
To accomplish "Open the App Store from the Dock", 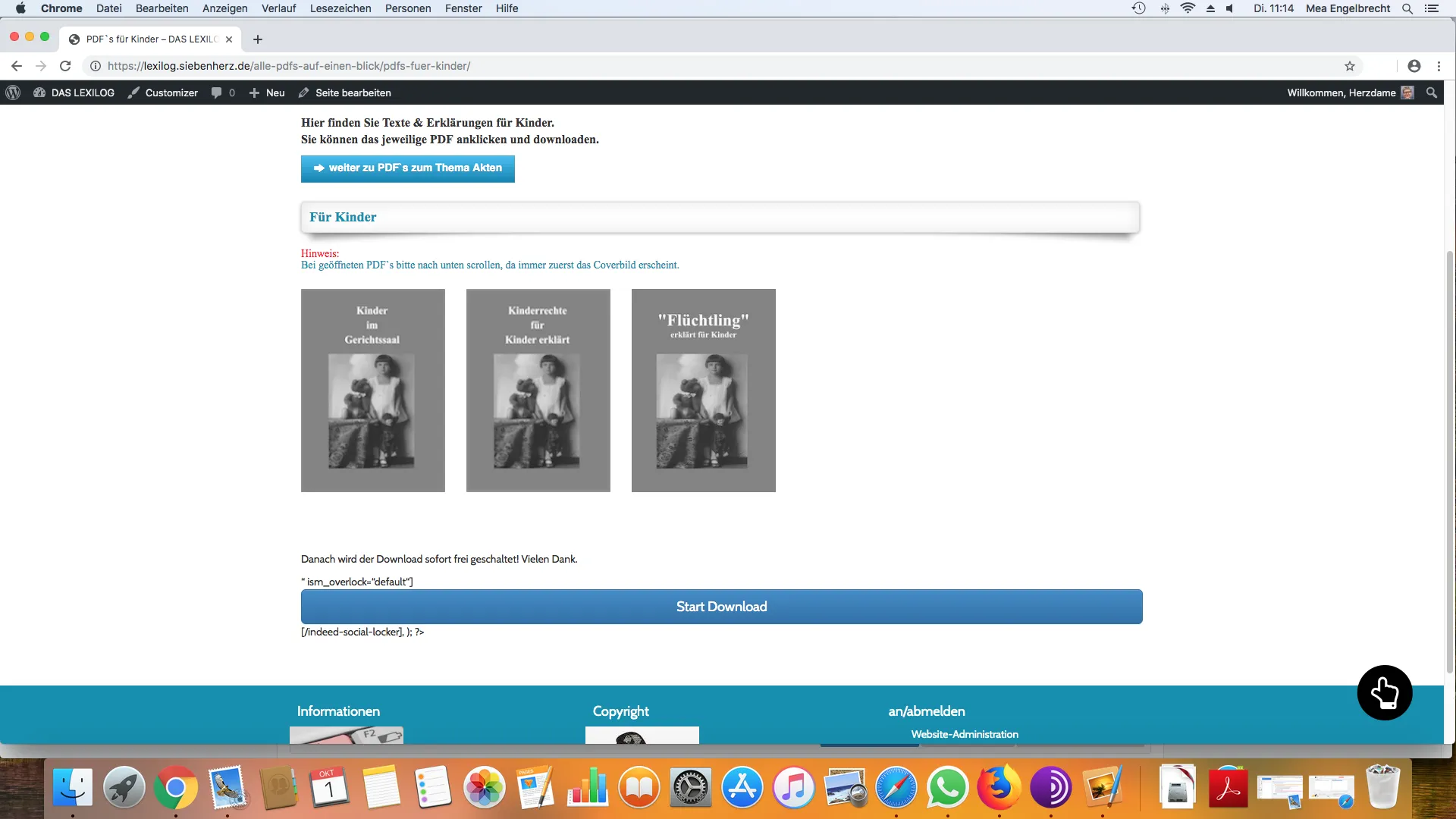I will (742, 788).
